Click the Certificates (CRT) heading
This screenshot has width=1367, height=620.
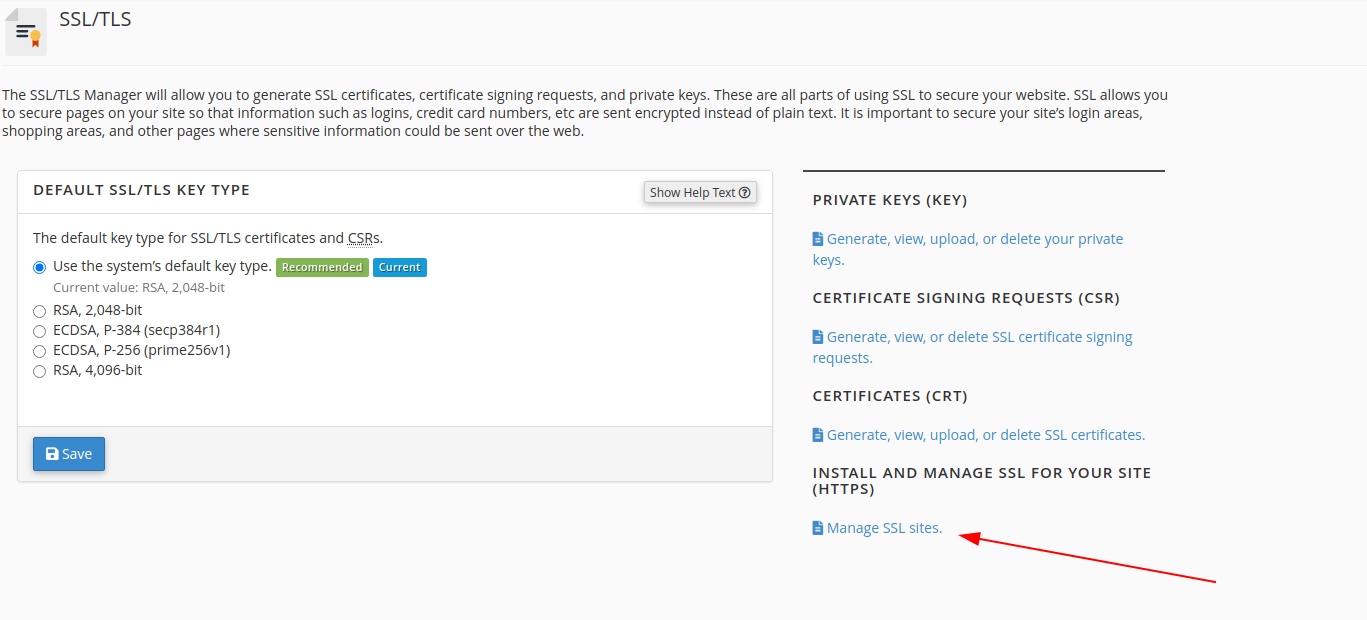(890, 396)
